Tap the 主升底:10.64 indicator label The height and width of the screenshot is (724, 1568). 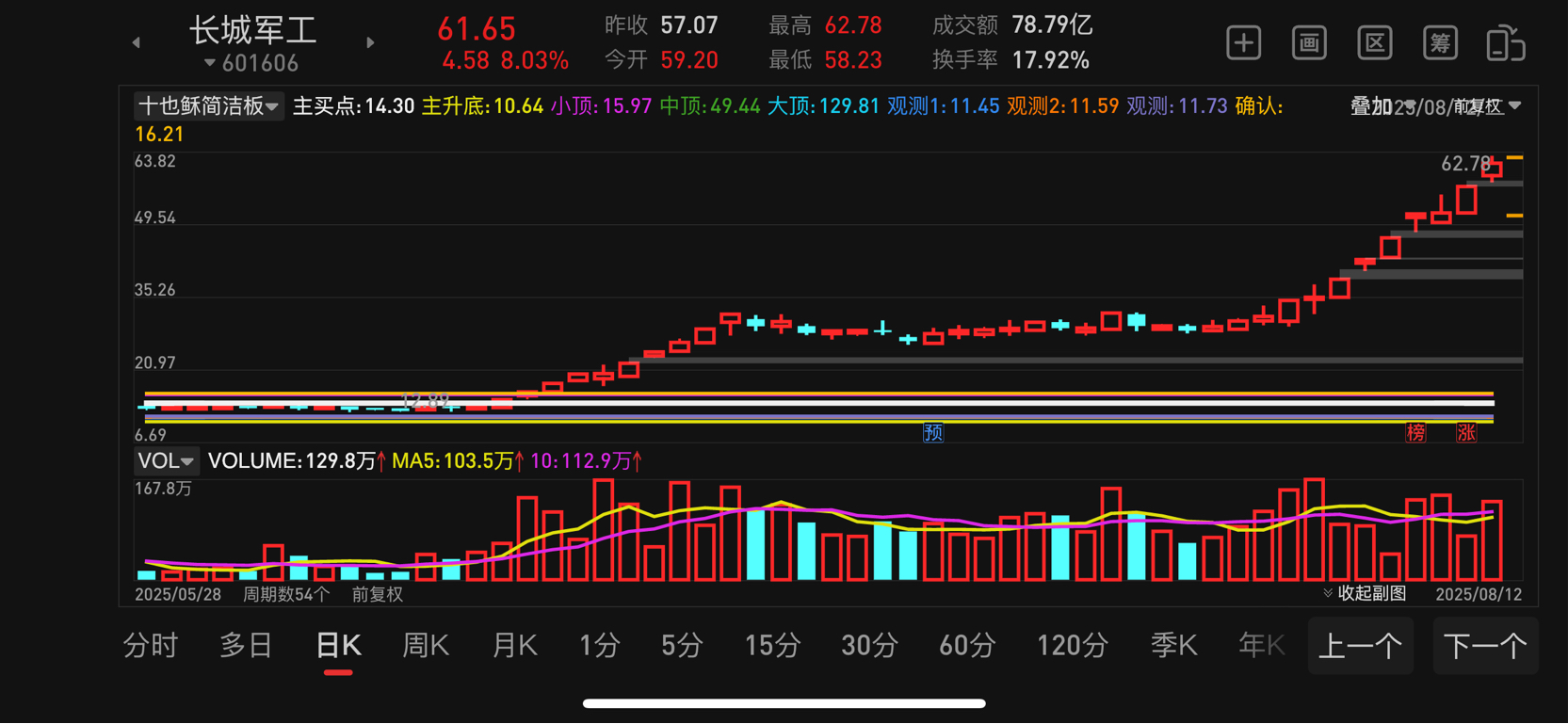(x=482, y=106)
